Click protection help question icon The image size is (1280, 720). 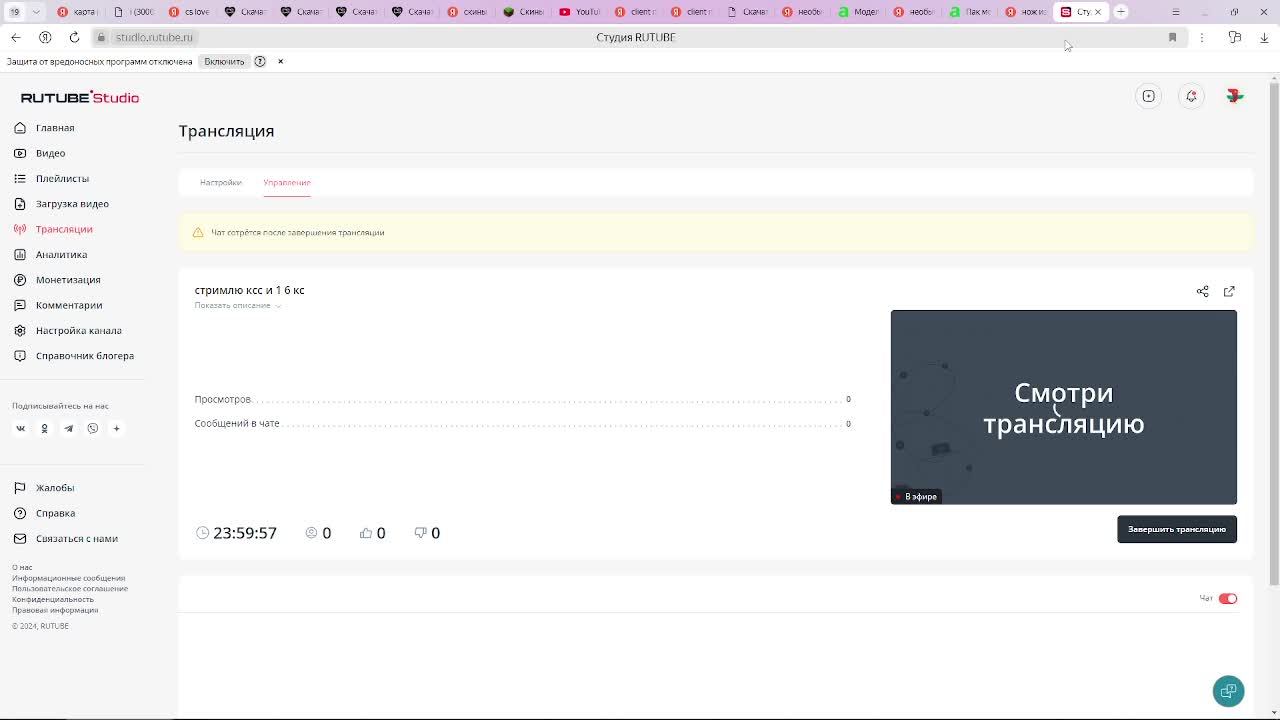tap(260, 61)
